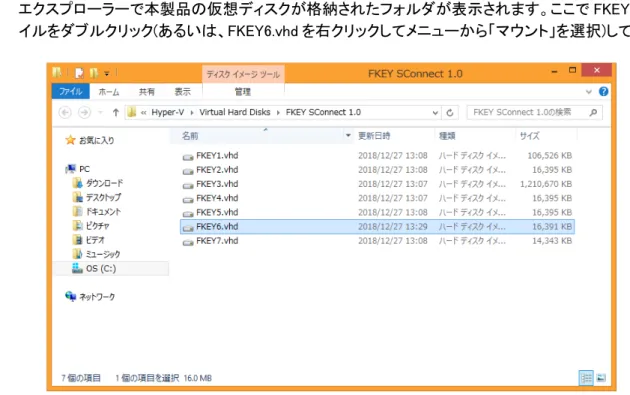Select the ディスク イメージ ツール contextual tab
The image size is (630, 395).
coord(243,74)
